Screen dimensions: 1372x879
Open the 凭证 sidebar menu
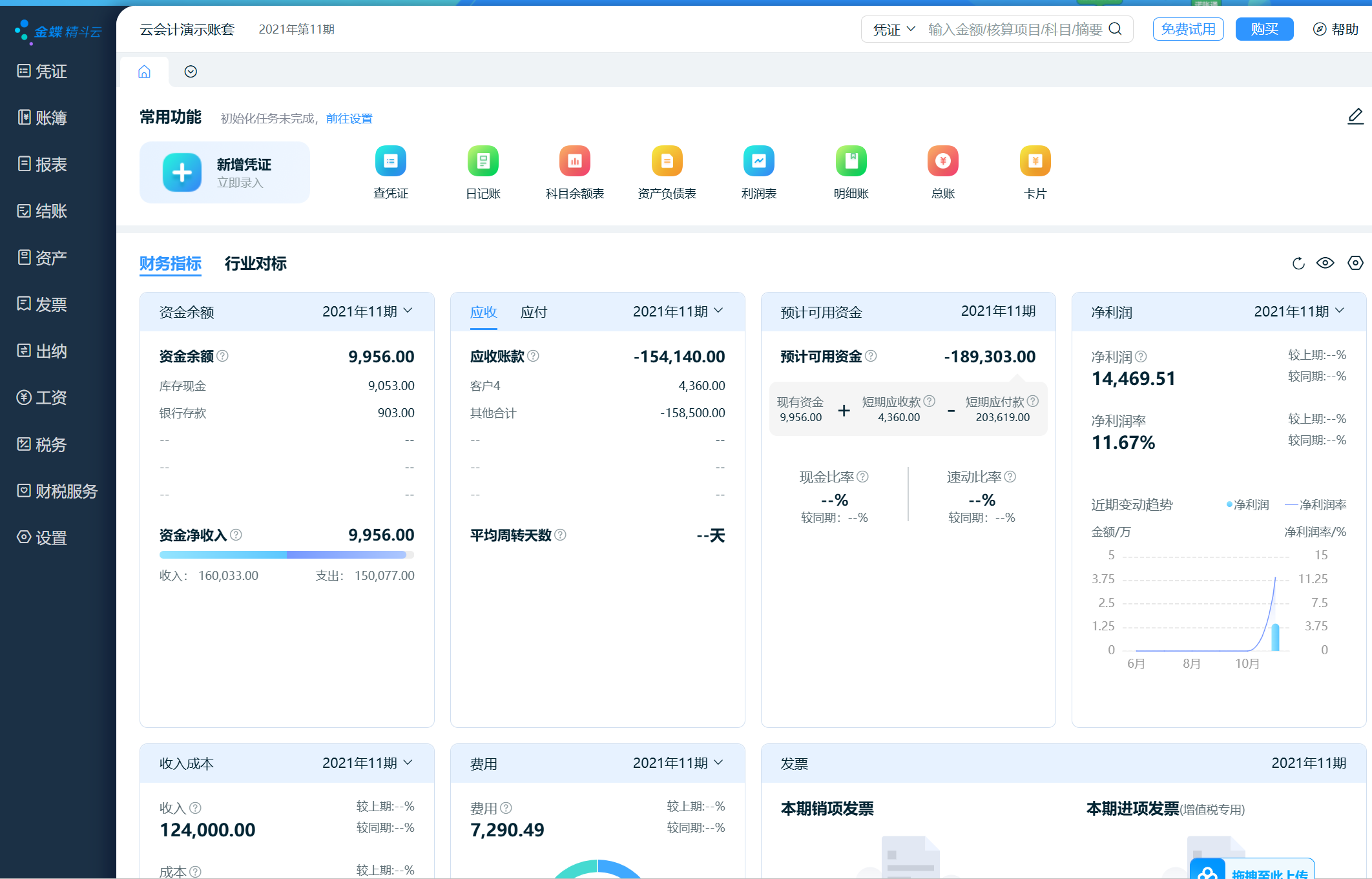coord(43,71)
